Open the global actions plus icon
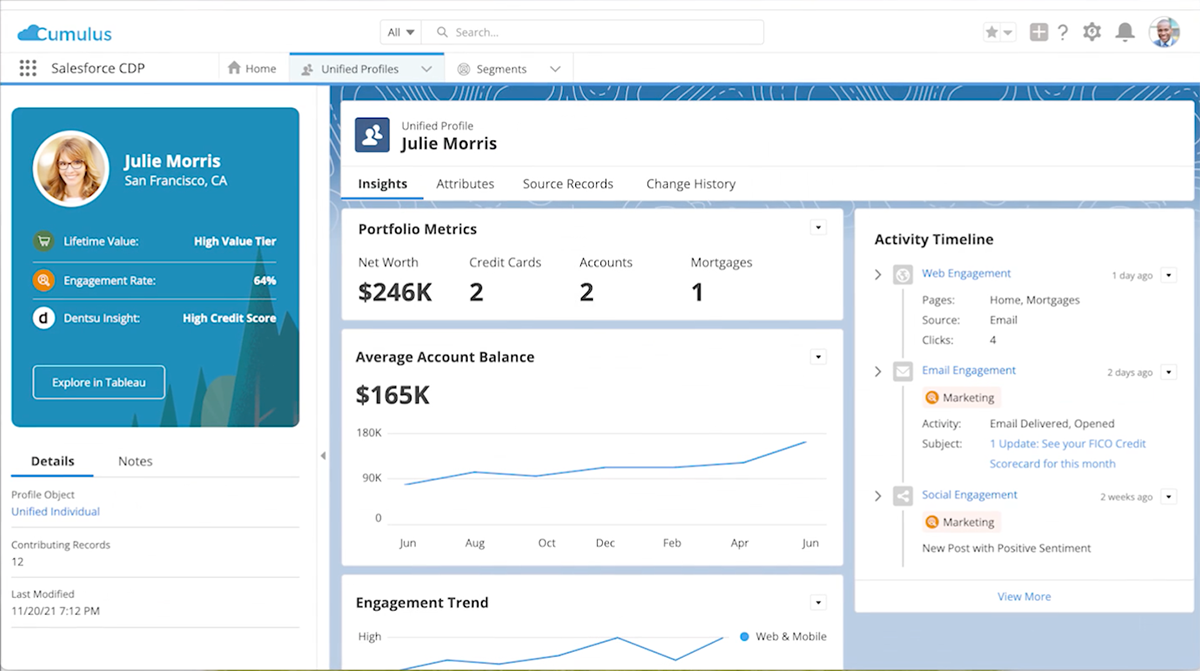1200x671 pixels. click(1039, 32)
